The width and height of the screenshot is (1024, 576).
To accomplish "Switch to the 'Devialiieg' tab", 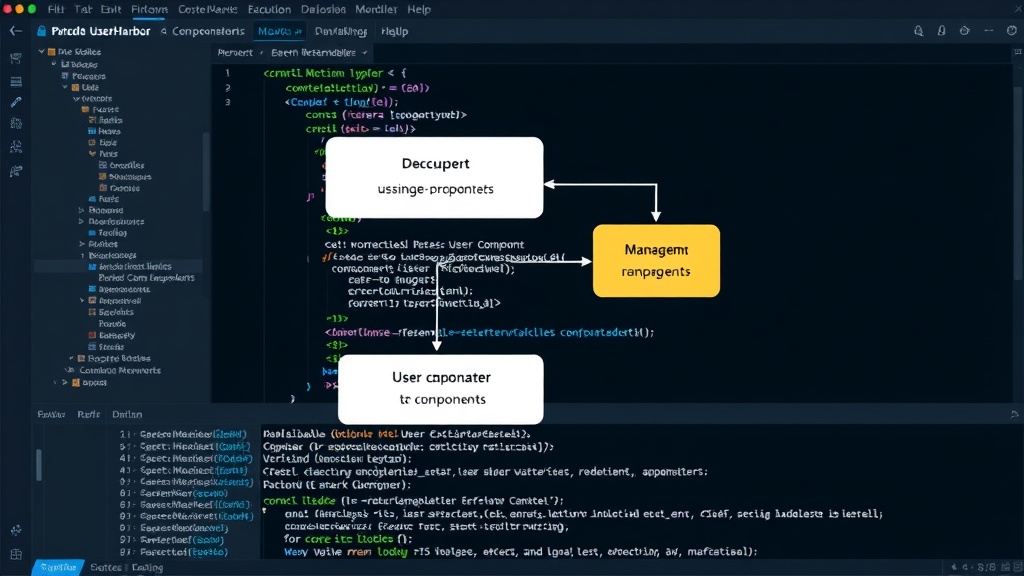I will tap(340, 31).
